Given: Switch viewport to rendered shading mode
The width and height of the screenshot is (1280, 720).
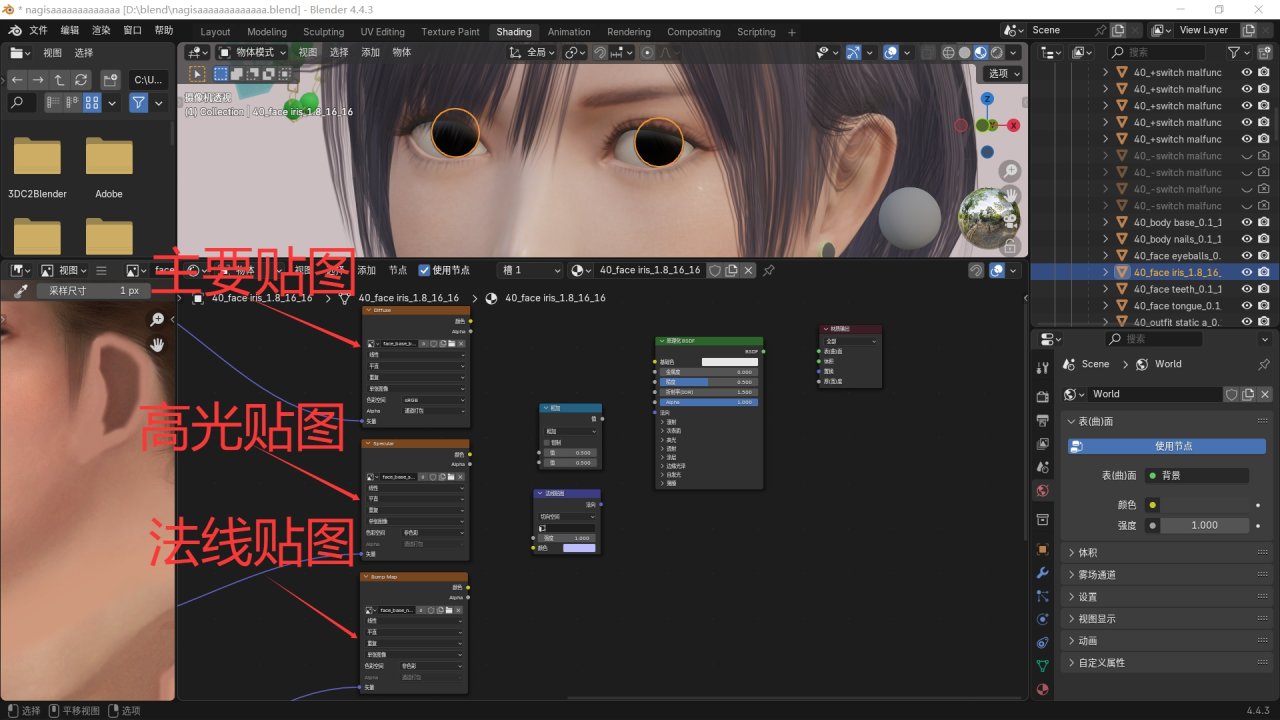Looking at the screenshot, I should [998, 52].
